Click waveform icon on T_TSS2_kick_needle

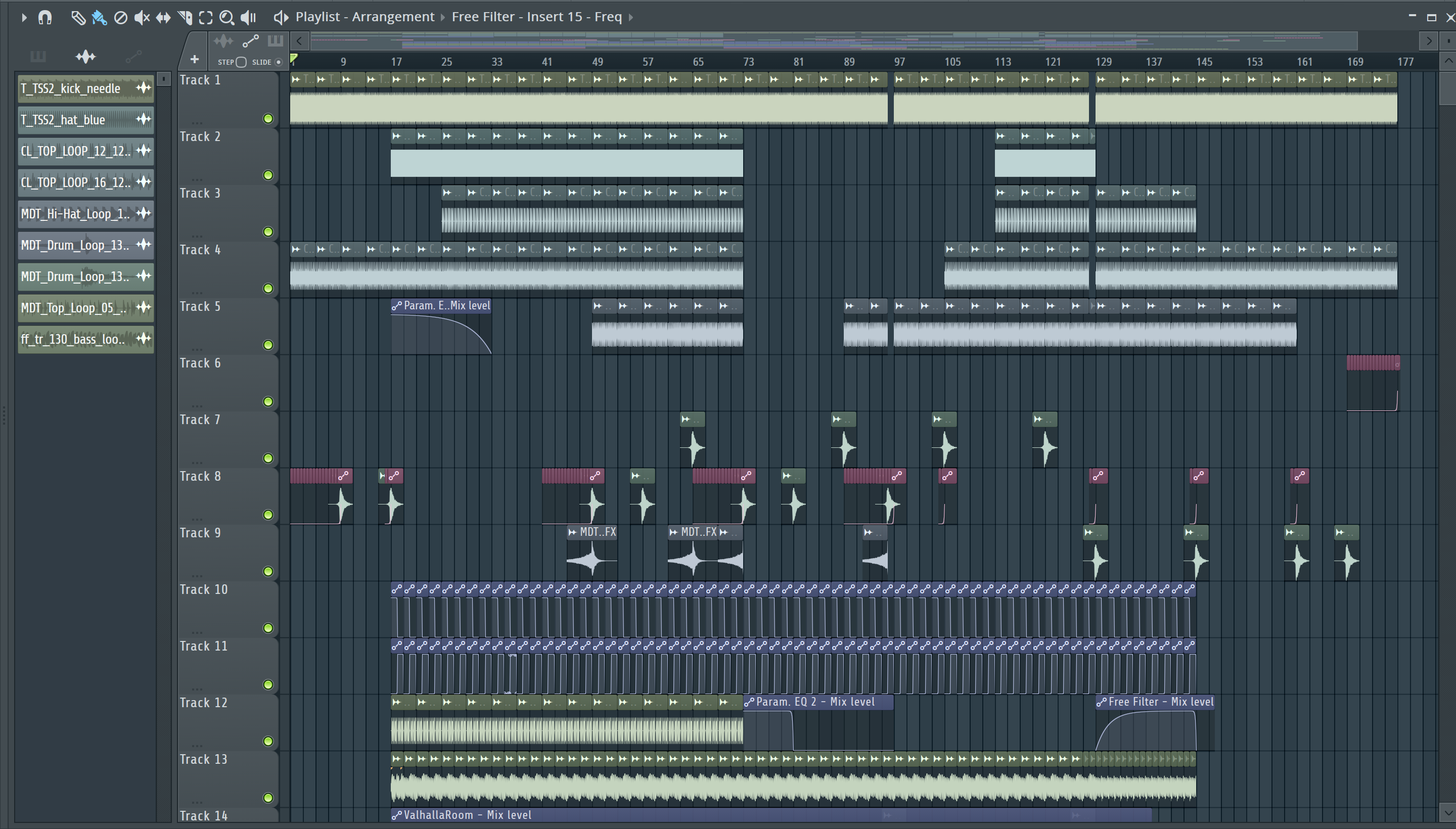144,87
